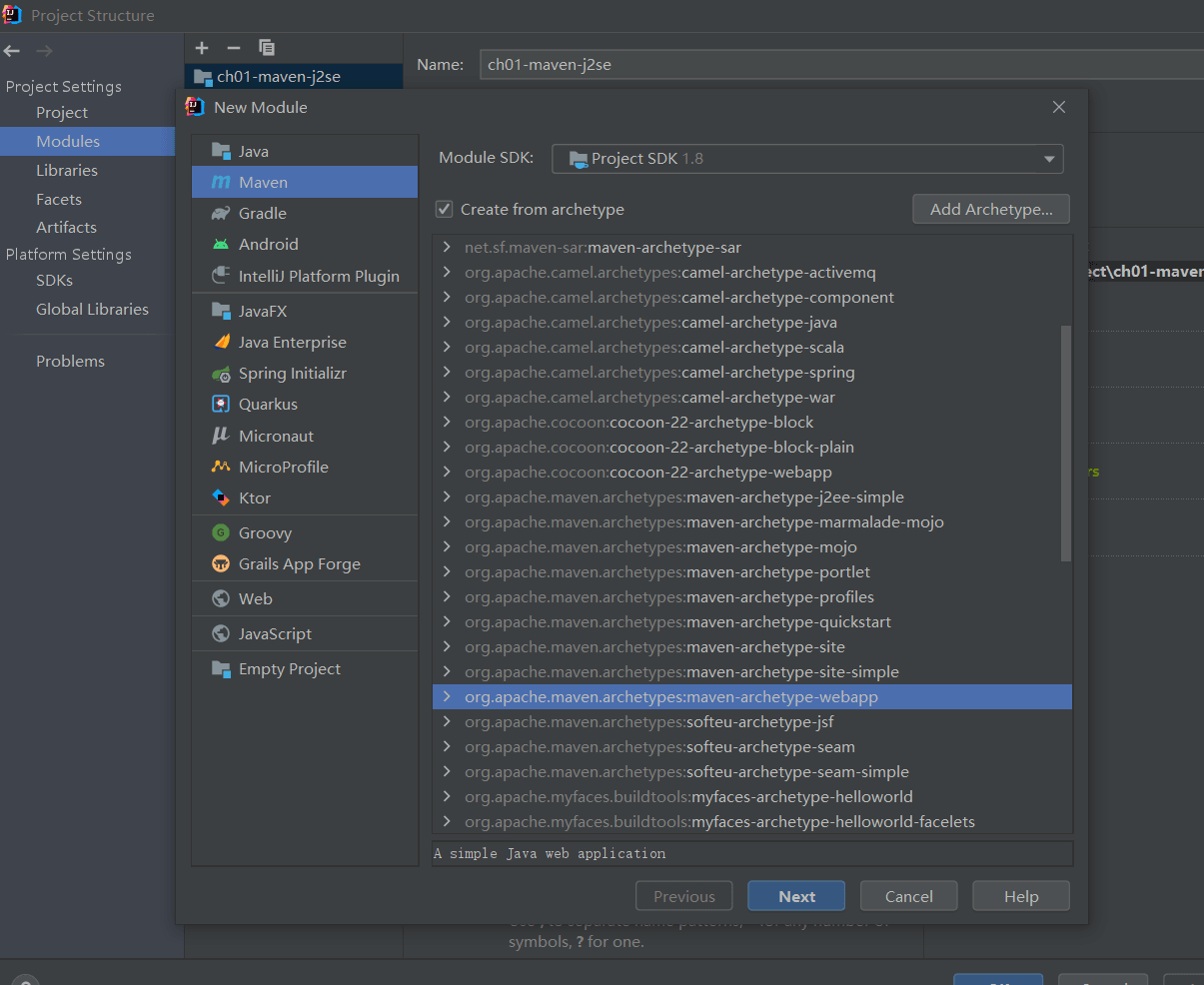The width and height of the screenshot is (1204, 985).
Task: Click the Cancel button in New Module
Action: [x=908, y=896]
